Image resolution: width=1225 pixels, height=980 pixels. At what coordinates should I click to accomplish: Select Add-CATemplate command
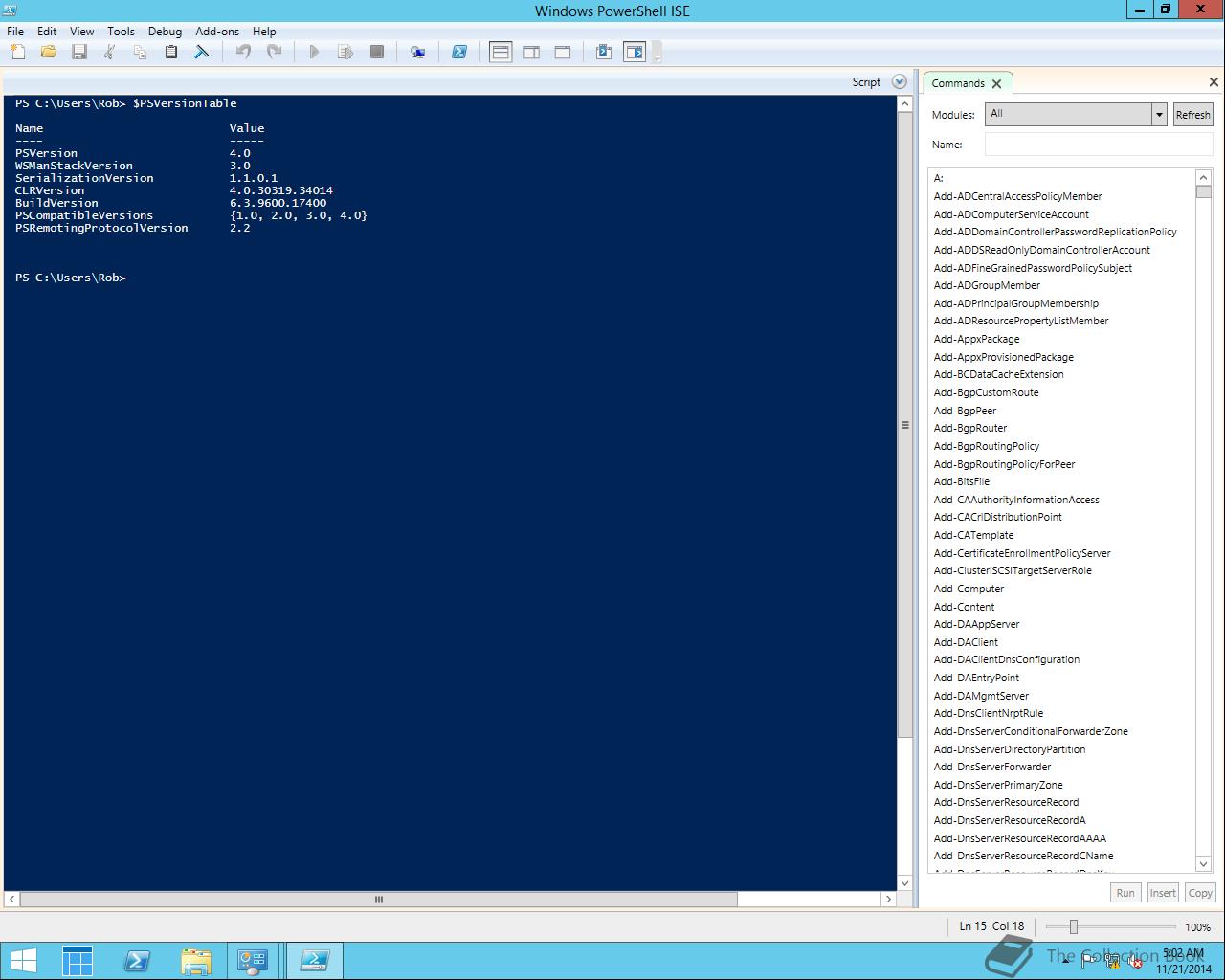(973, 535)
